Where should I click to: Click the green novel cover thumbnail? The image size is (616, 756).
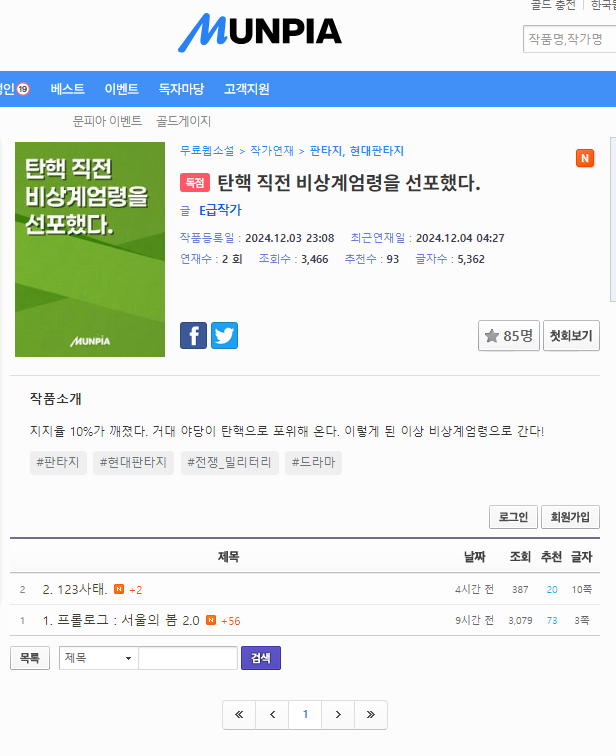coord(90,249)
